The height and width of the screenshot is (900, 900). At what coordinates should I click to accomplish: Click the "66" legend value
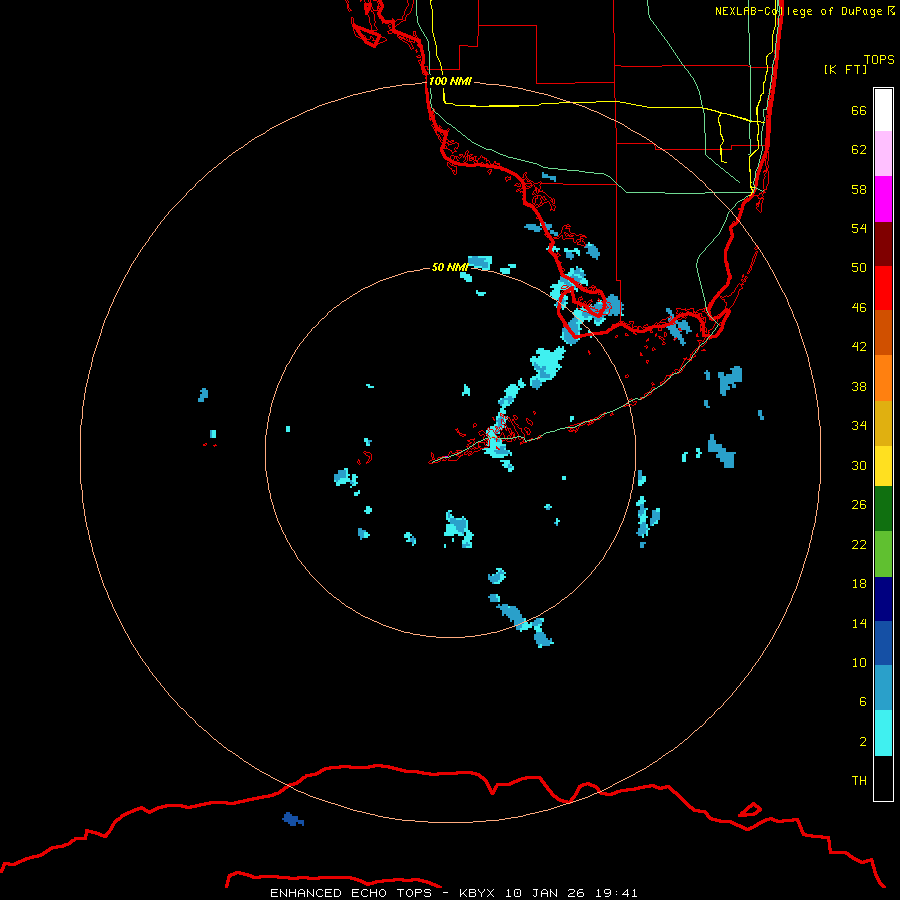click(859, 110)
